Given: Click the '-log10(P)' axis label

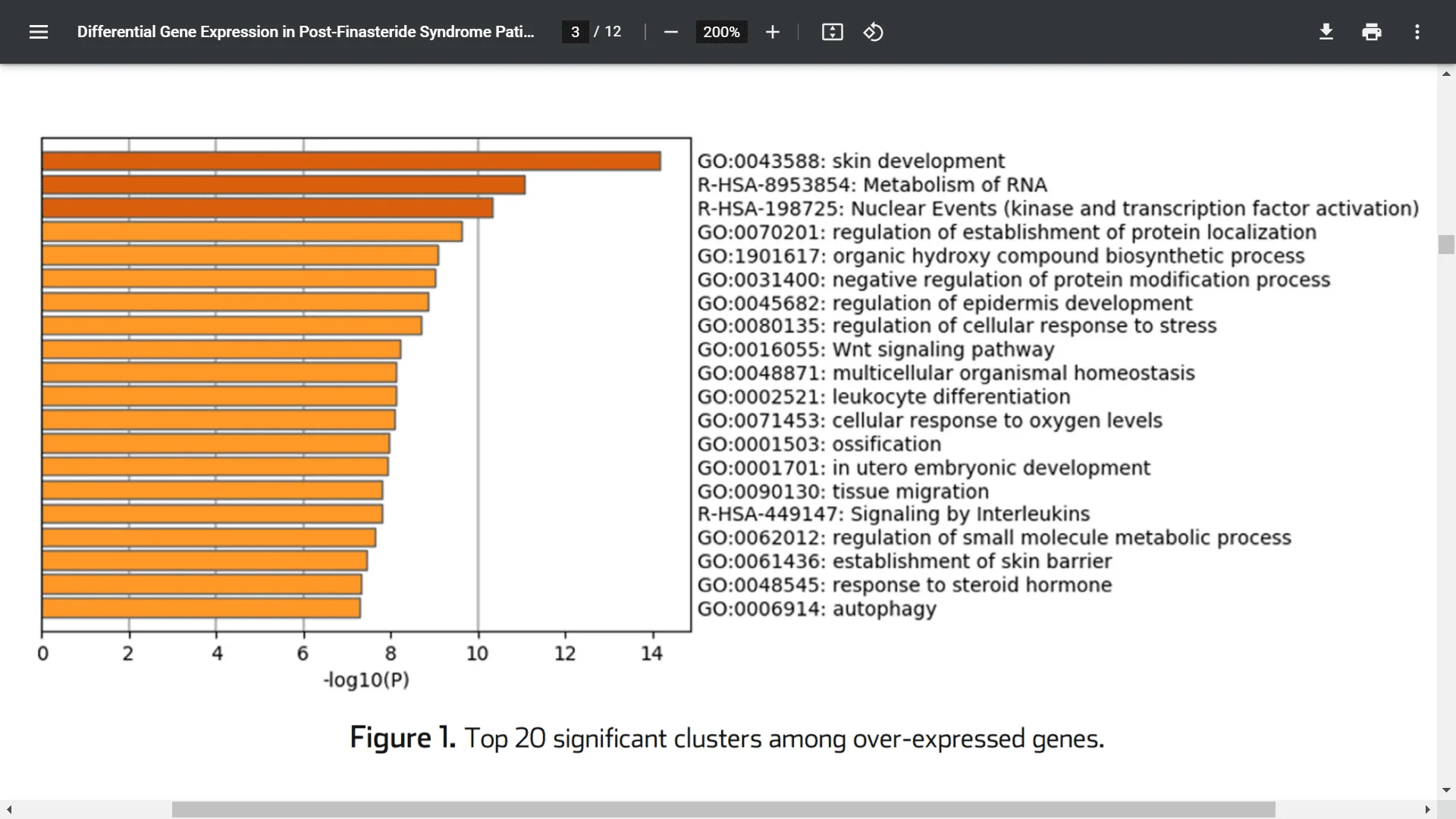Looking at the screenshot, I should click(366, 679).
